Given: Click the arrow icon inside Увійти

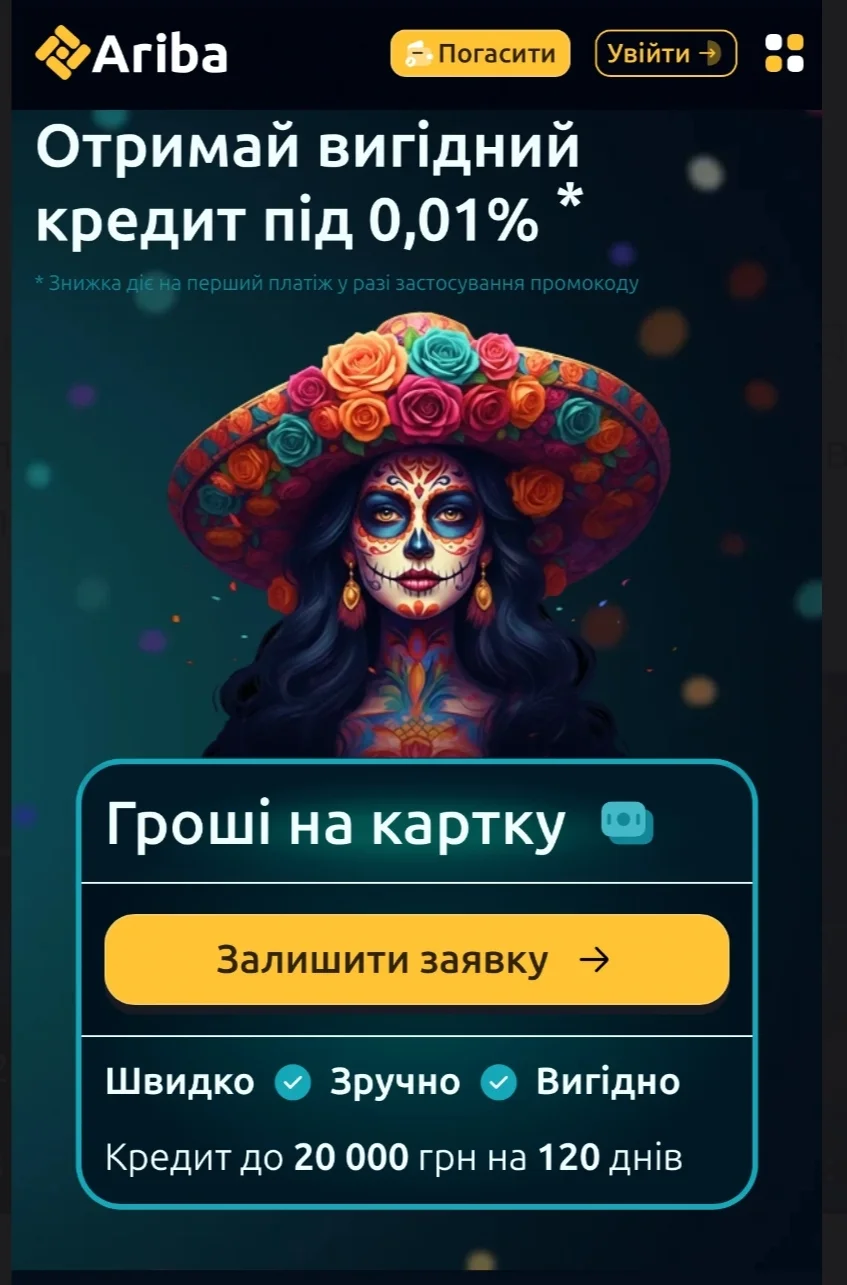Looking at the screenshot, I should click(712, 53).
